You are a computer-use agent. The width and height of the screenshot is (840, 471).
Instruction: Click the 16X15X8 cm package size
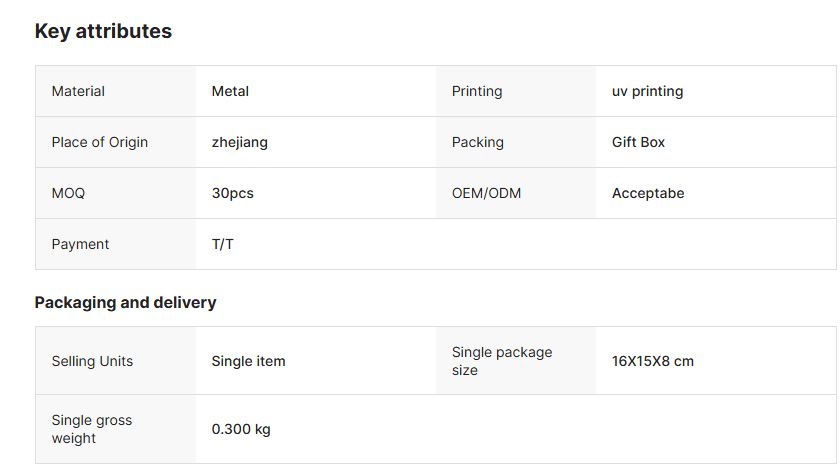pyautogui.click(x=652, y=361)
